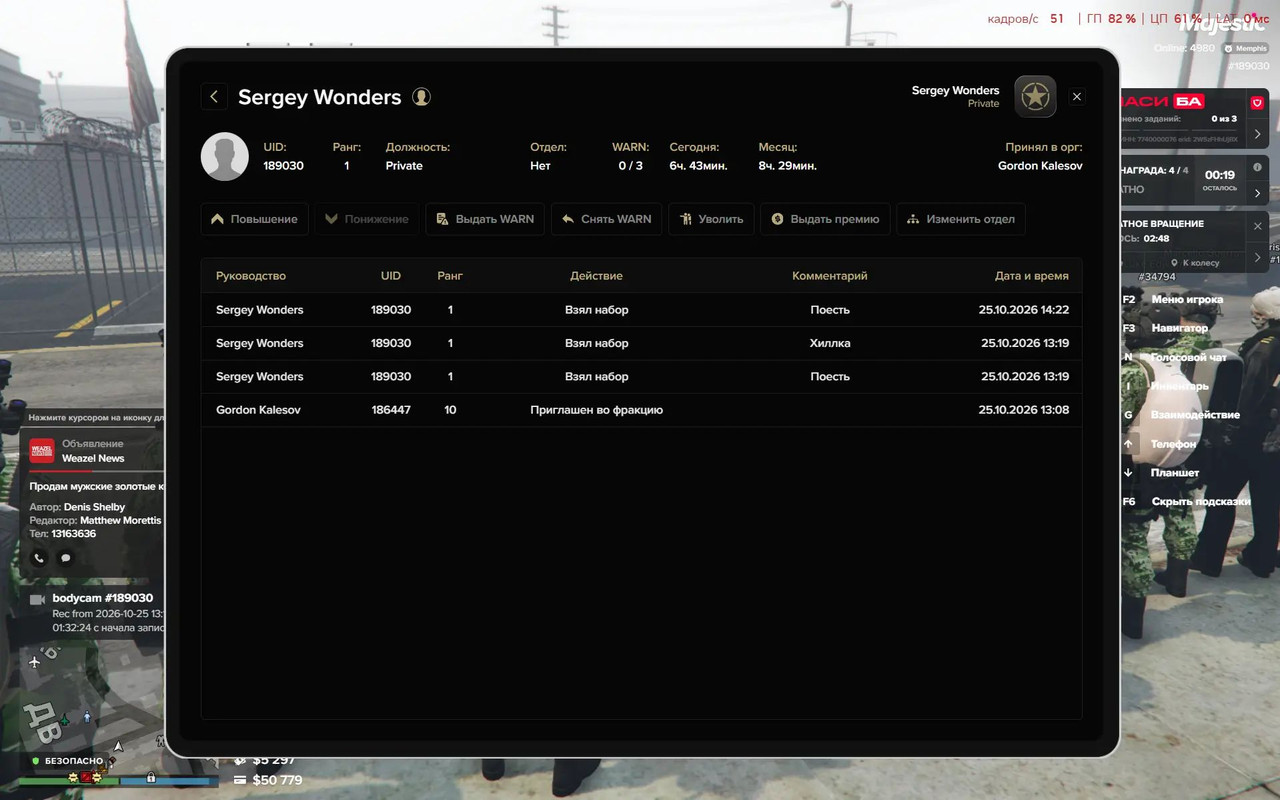Image resolution: width=1280 pixels, height=800 pixels.
Task: Click the К колесу link
Action: [x=1196, y=263]
